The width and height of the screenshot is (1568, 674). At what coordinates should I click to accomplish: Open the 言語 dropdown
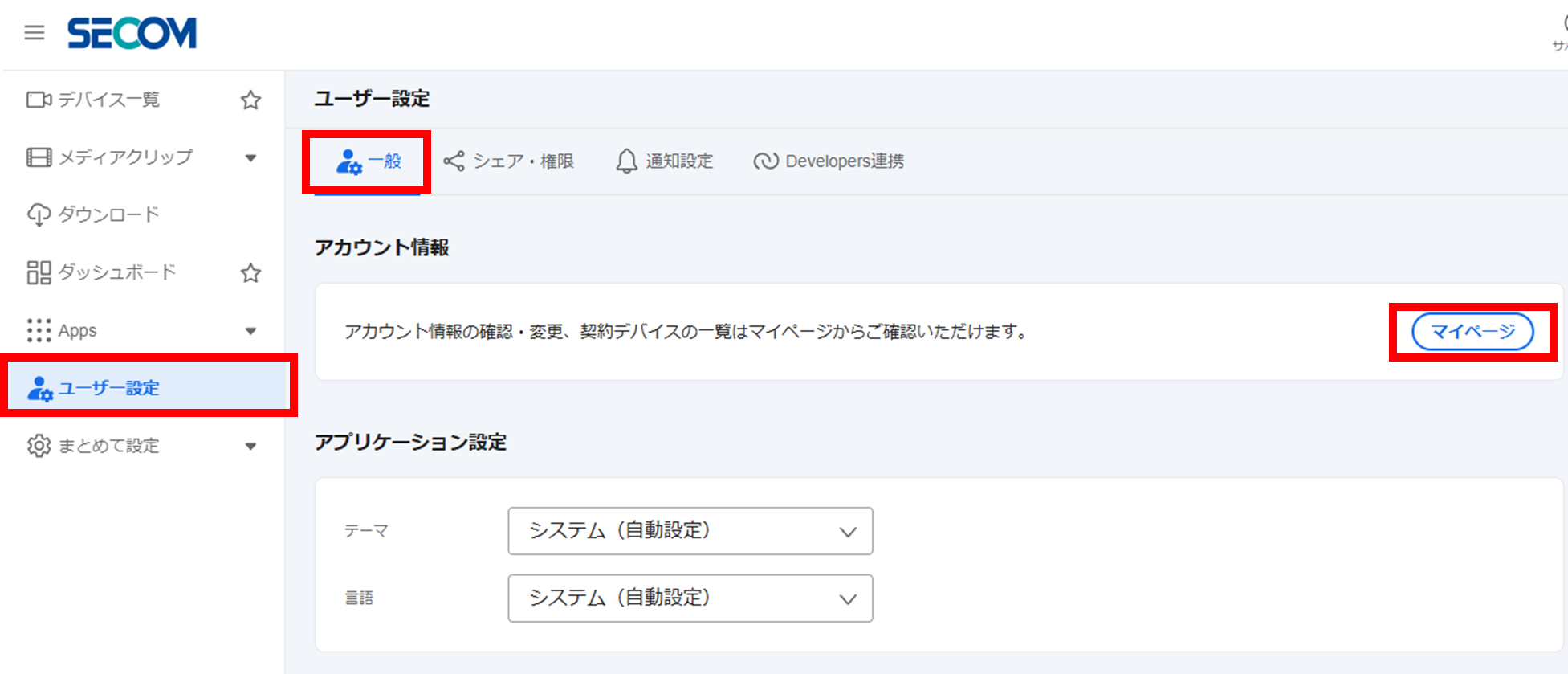(690, 598)
